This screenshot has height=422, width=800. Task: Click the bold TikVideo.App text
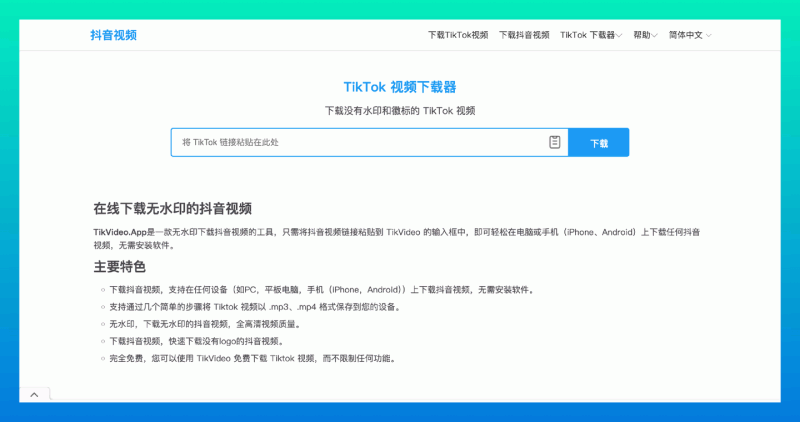[120, 232]
